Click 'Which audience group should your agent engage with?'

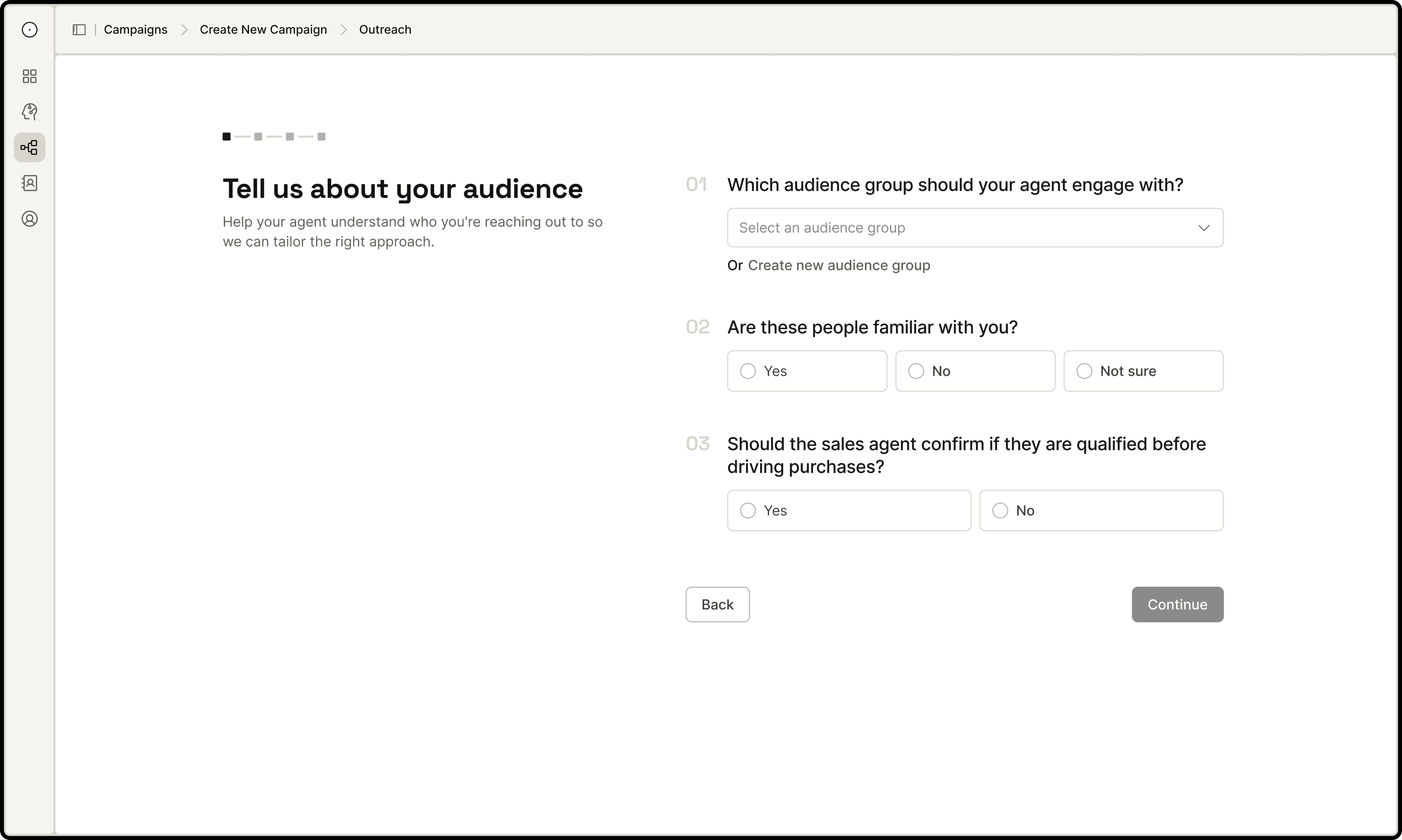point(955,185)
